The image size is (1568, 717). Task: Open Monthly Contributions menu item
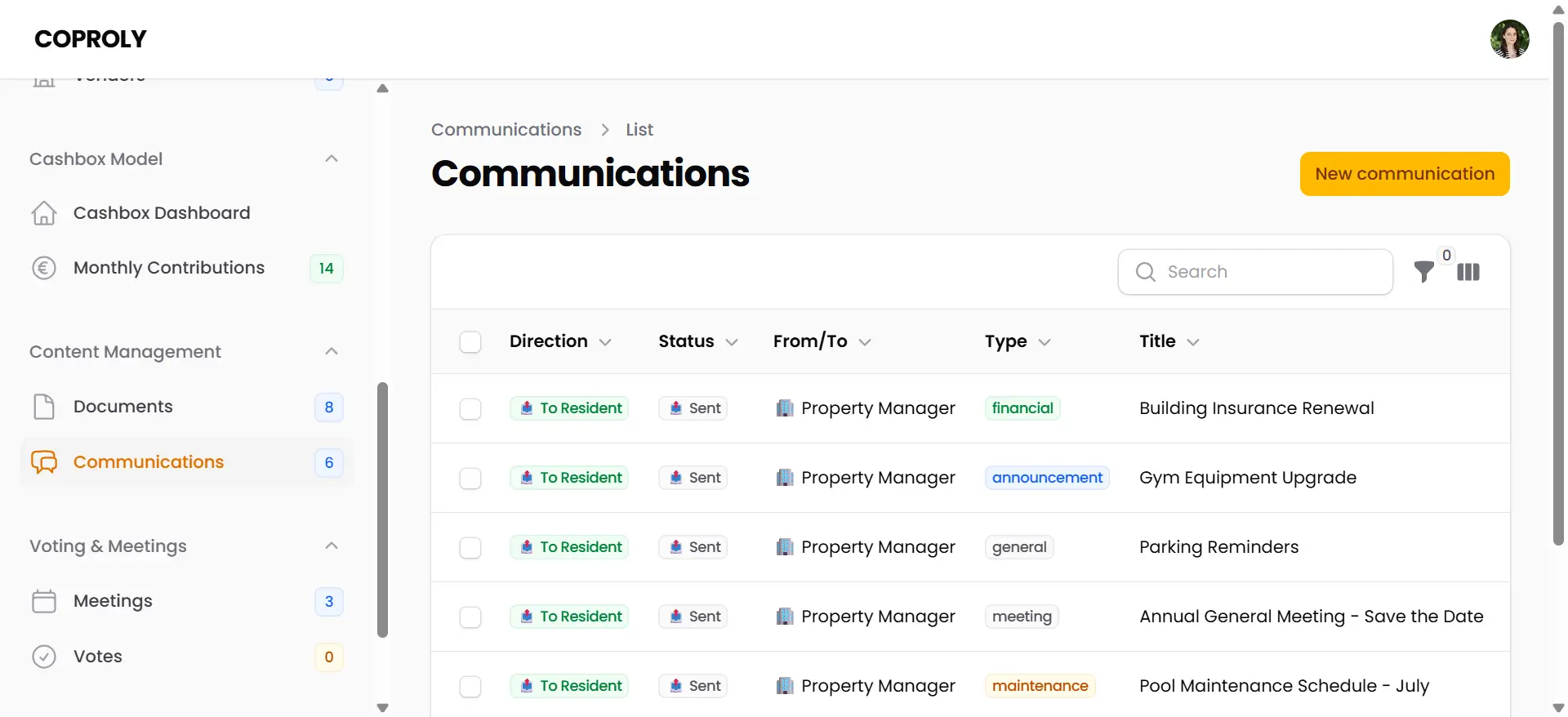[x=187, y=268]
